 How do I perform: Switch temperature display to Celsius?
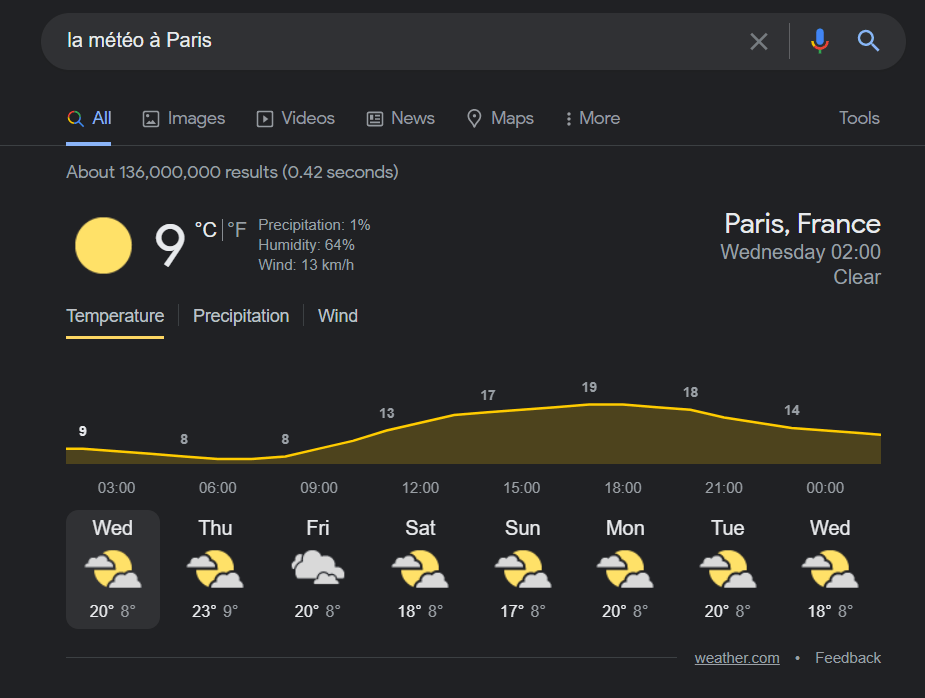pos(205,229)
